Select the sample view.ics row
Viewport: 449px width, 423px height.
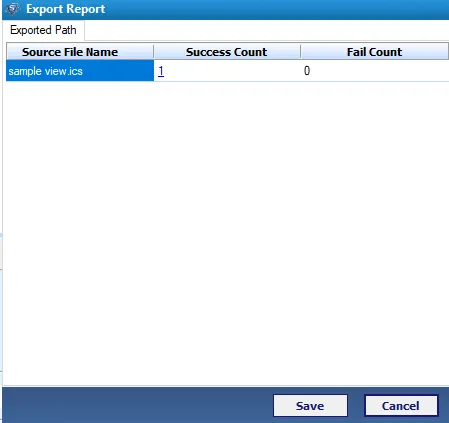(227, 71)
